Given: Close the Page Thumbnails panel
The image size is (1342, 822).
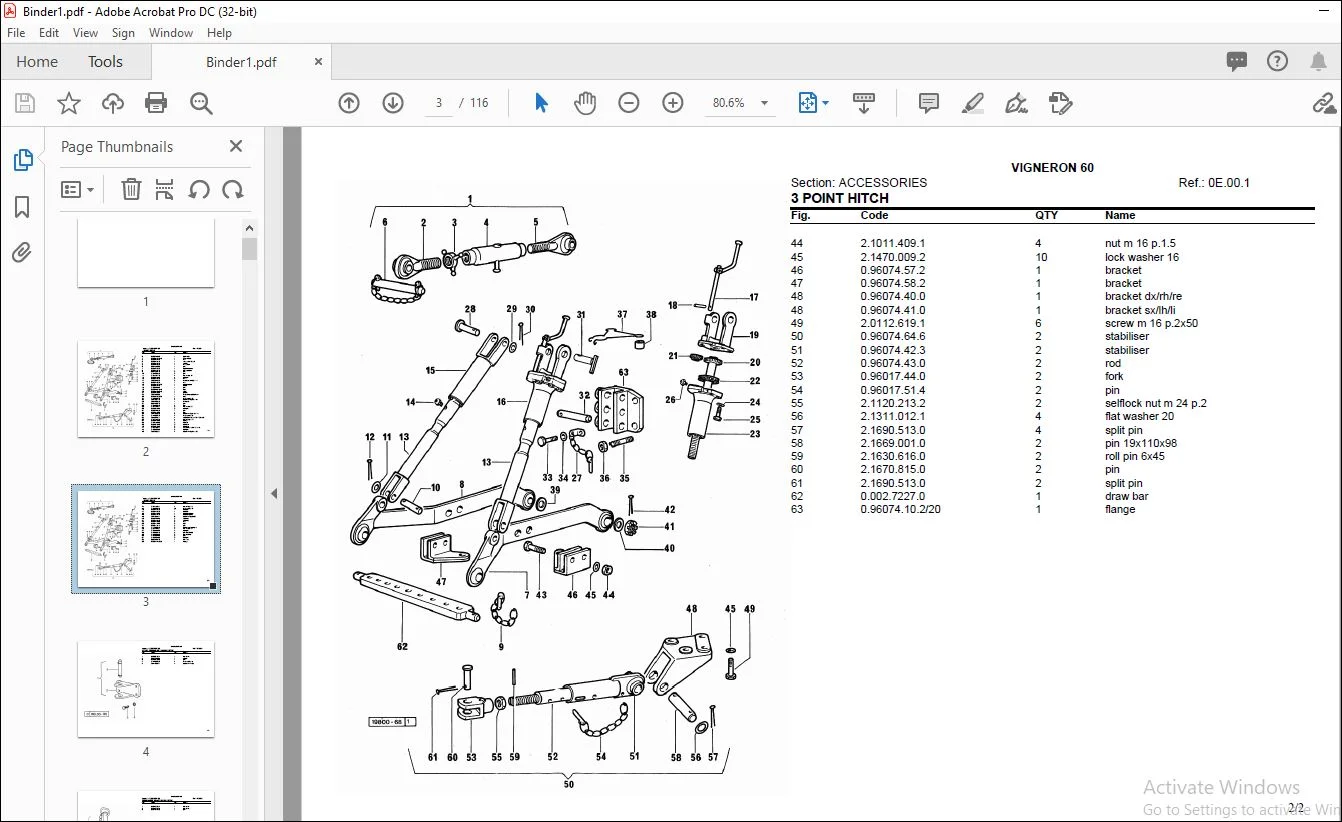Looking at the screenshot, I should point(236,146).
